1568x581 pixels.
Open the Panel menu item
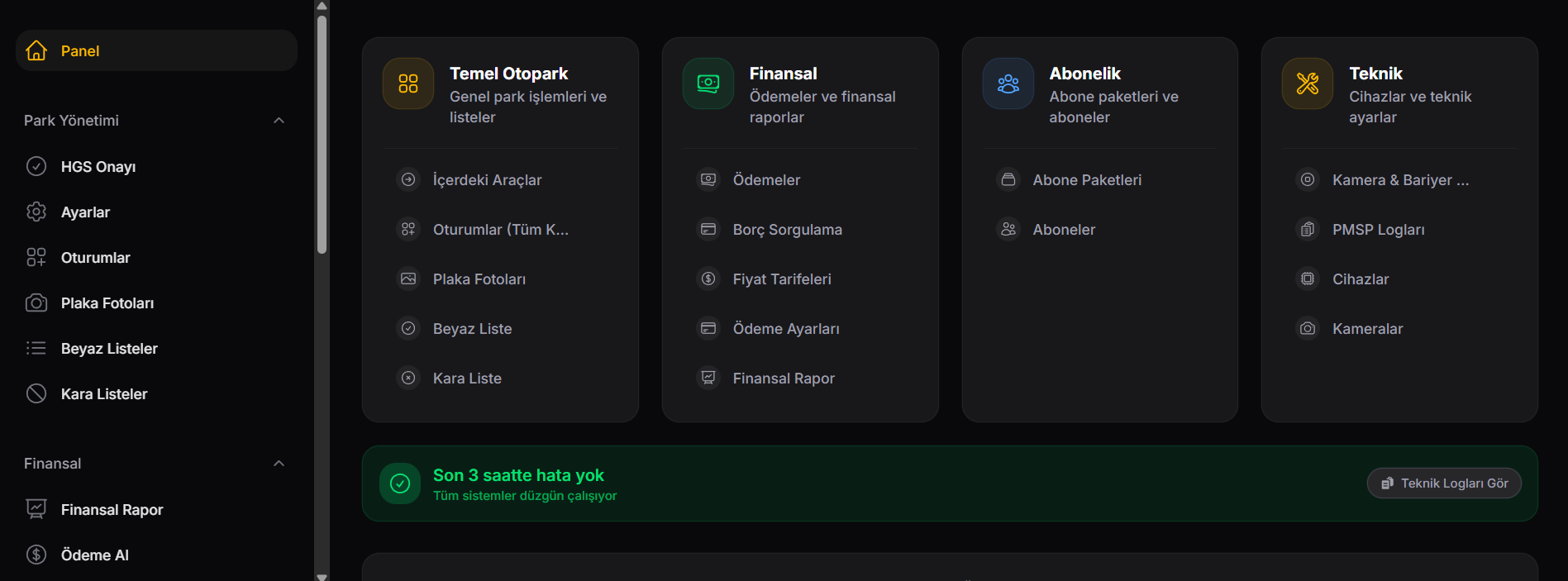[80, 51]
